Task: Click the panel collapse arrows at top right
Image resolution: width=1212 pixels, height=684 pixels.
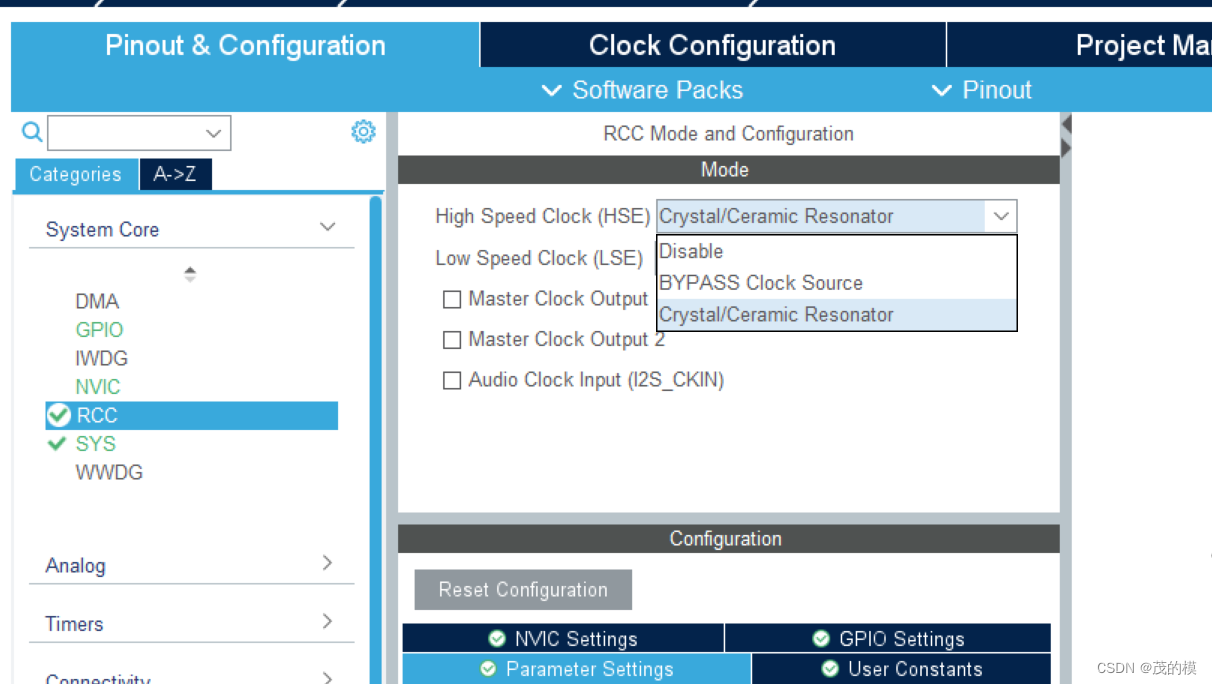Action: point(1066,136)
